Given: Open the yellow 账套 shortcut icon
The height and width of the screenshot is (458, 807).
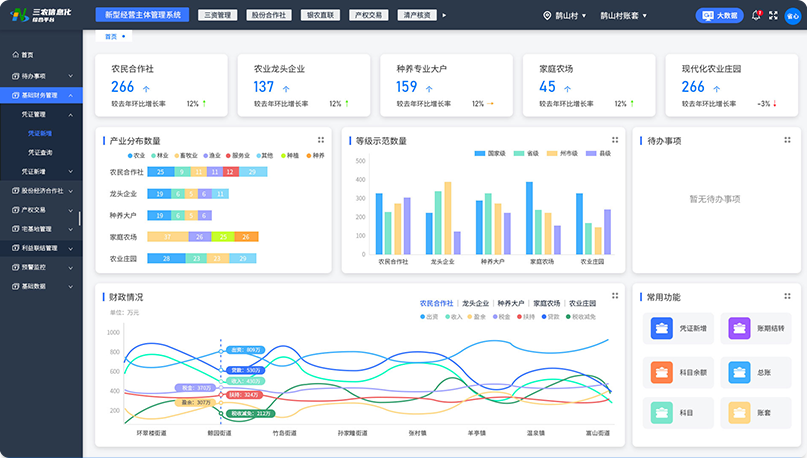Looking at the screenshot, I should pyautogui.click(x=739, y=412).
